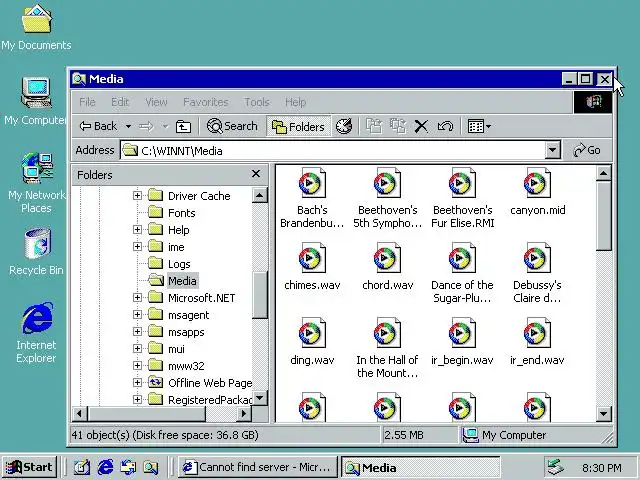Open Bach's Brandenbu... media file
640x480 pixels.
click(312, 198)
